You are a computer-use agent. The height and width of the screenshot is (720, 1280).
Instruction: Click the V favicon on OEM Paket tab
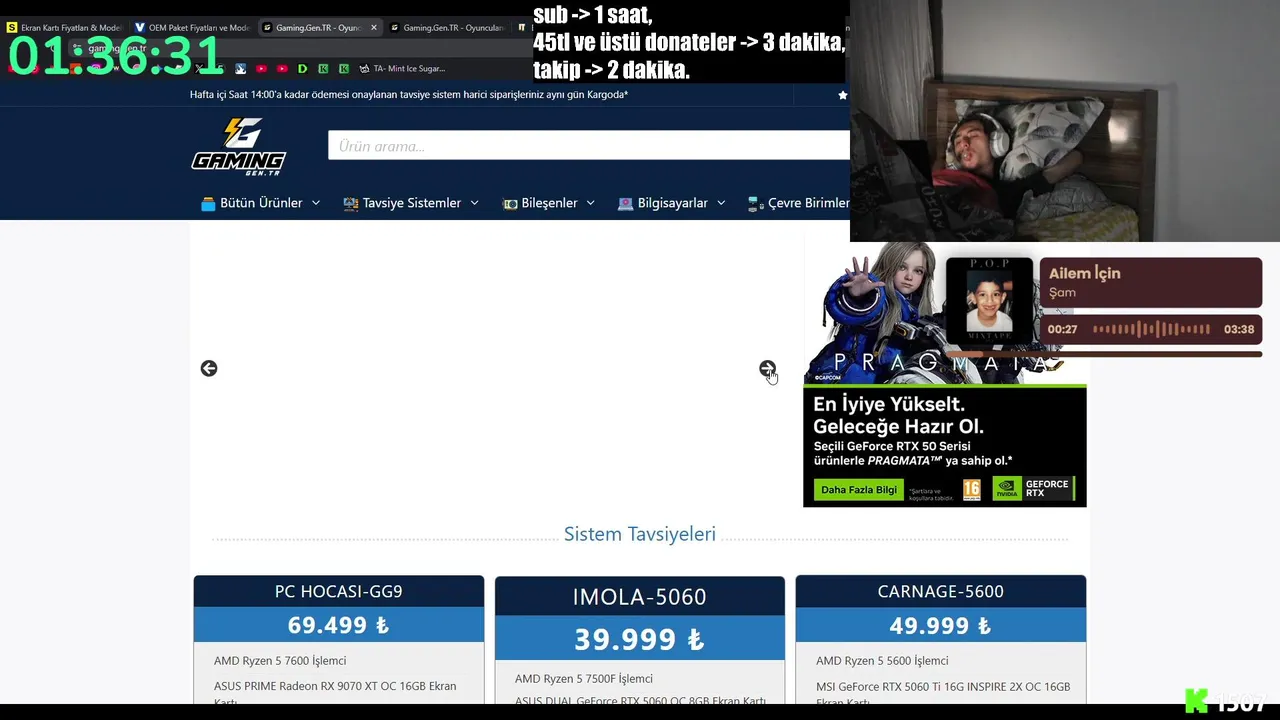coord(139,27)
